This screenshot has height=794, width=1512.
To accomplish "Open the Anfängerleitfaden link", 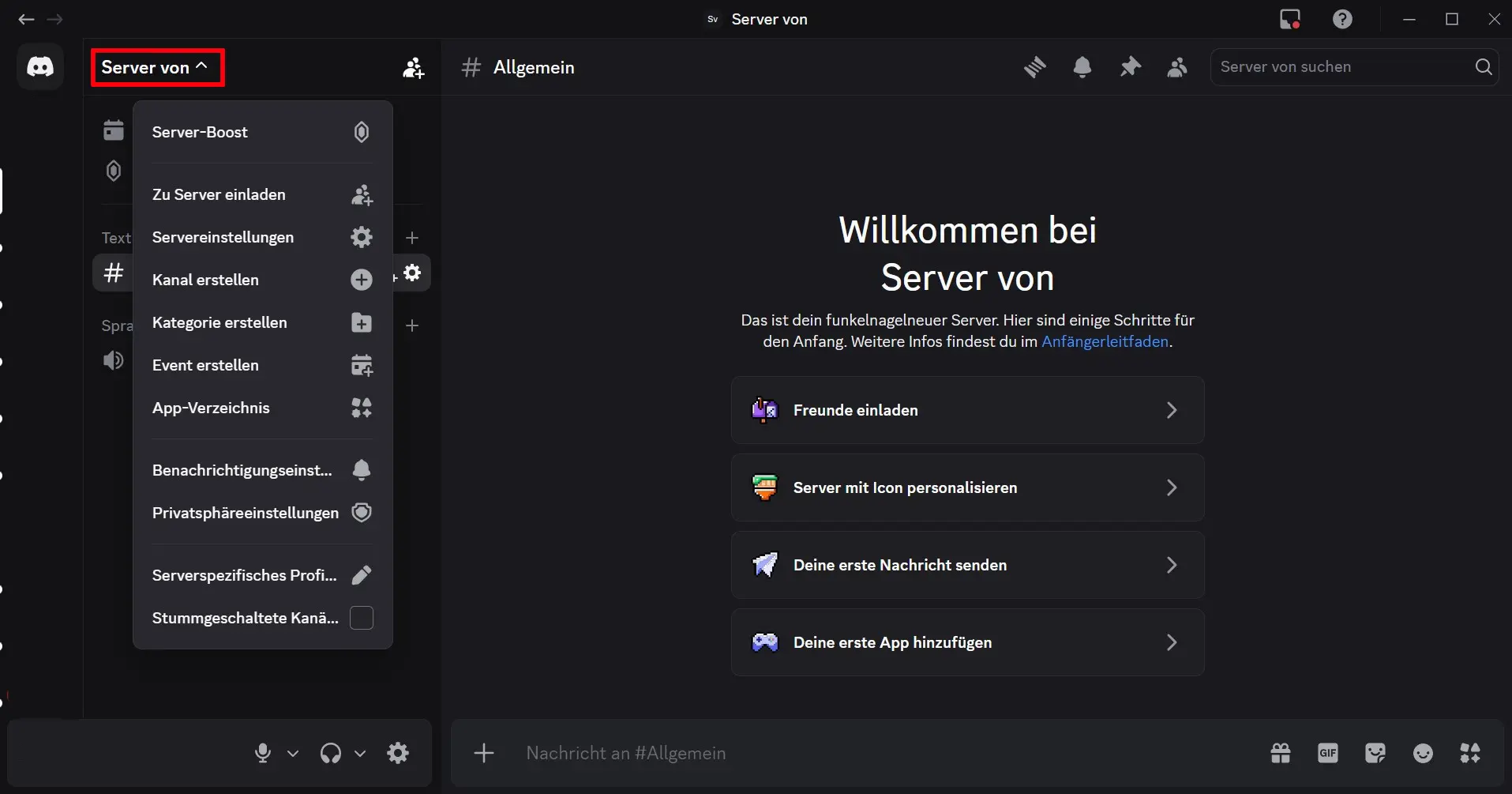I will click(x=1105, y=341).
